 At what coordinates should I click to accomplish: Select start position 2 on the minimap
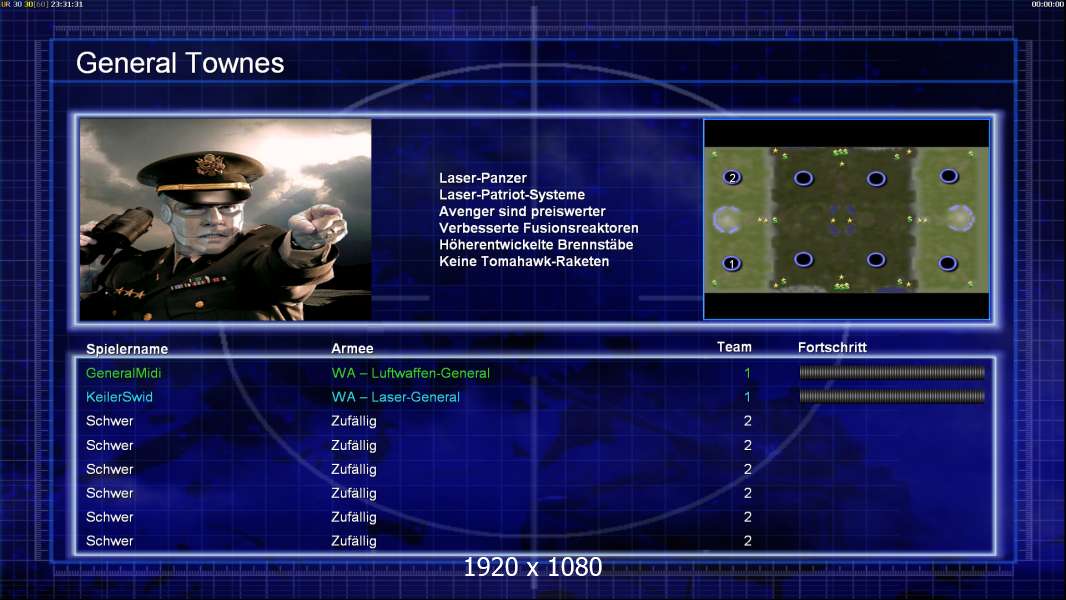point(732,177)
